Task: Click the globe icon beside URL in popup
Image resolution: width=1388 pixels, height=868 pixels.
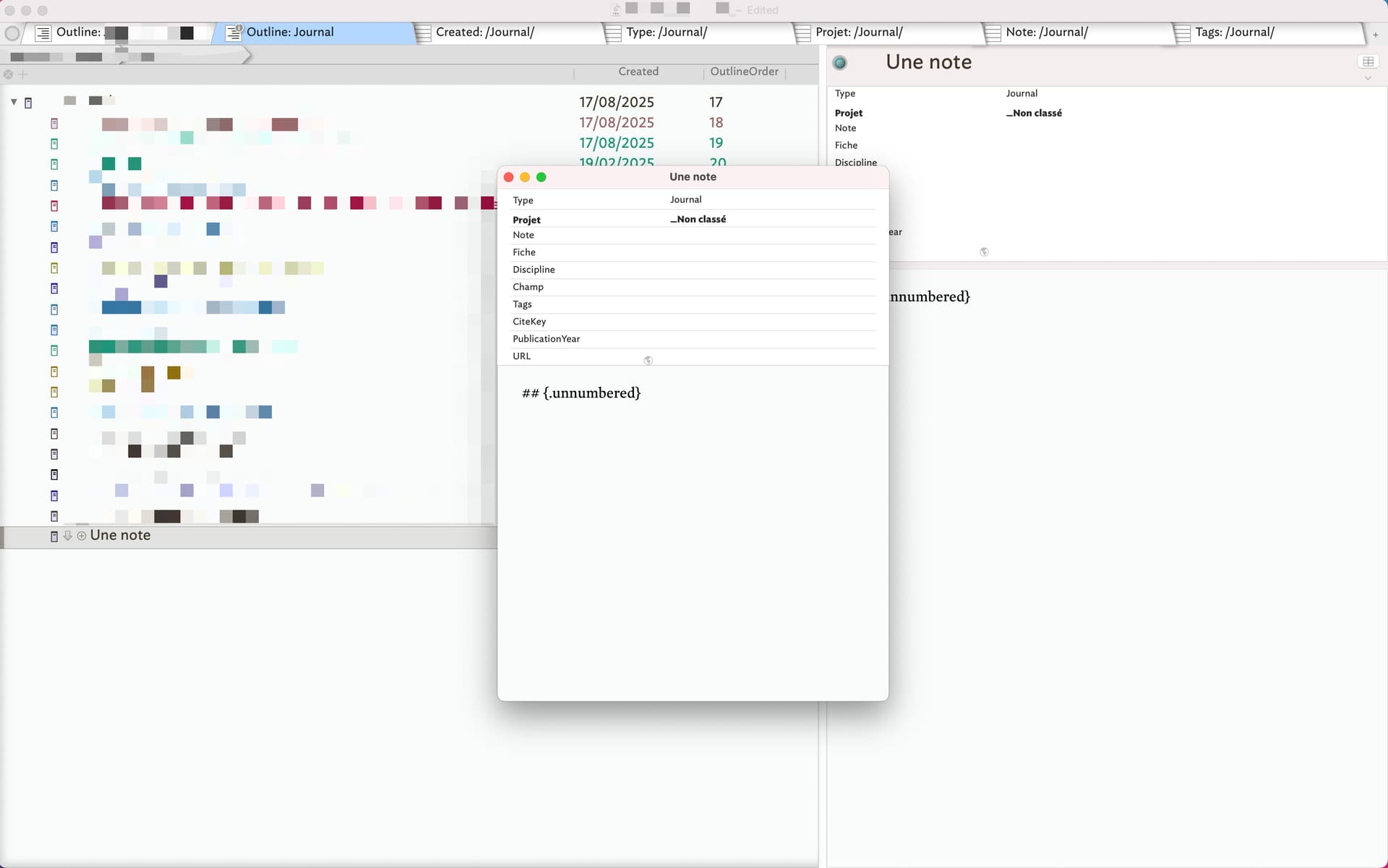Action: (648, 360)
